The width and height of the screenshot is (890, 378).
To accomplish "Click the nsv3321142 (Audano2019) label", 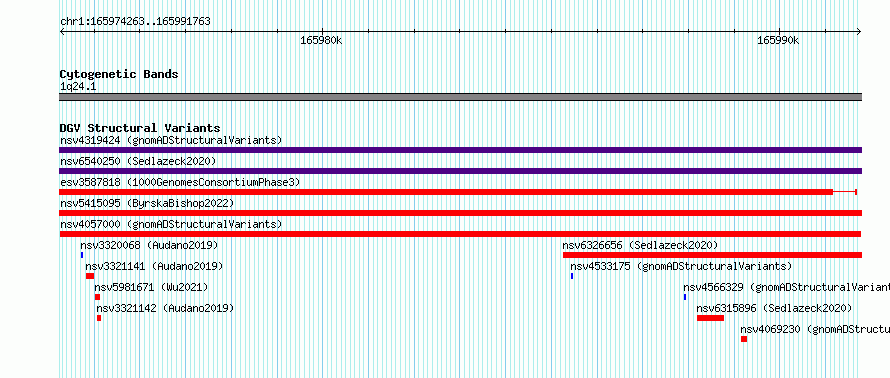I will click(x=165, y=308).
